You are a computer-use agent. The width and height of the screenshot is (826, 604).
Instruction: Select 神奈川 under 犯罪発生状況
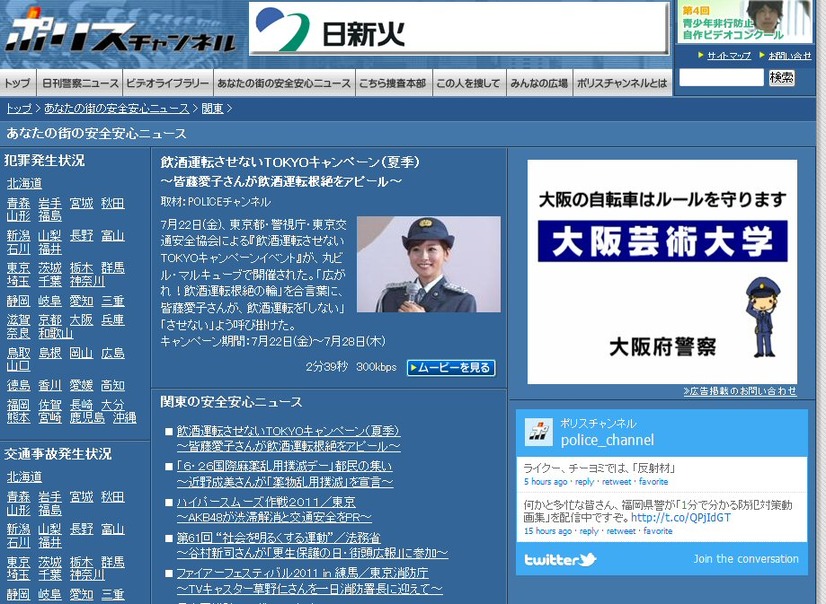click(x=87, y=281)
